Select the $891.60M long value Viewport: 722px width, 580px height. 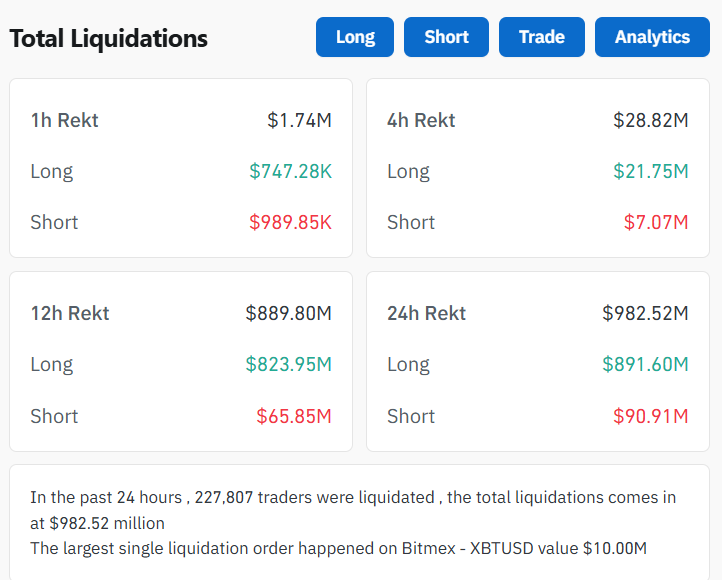(645, 364)
